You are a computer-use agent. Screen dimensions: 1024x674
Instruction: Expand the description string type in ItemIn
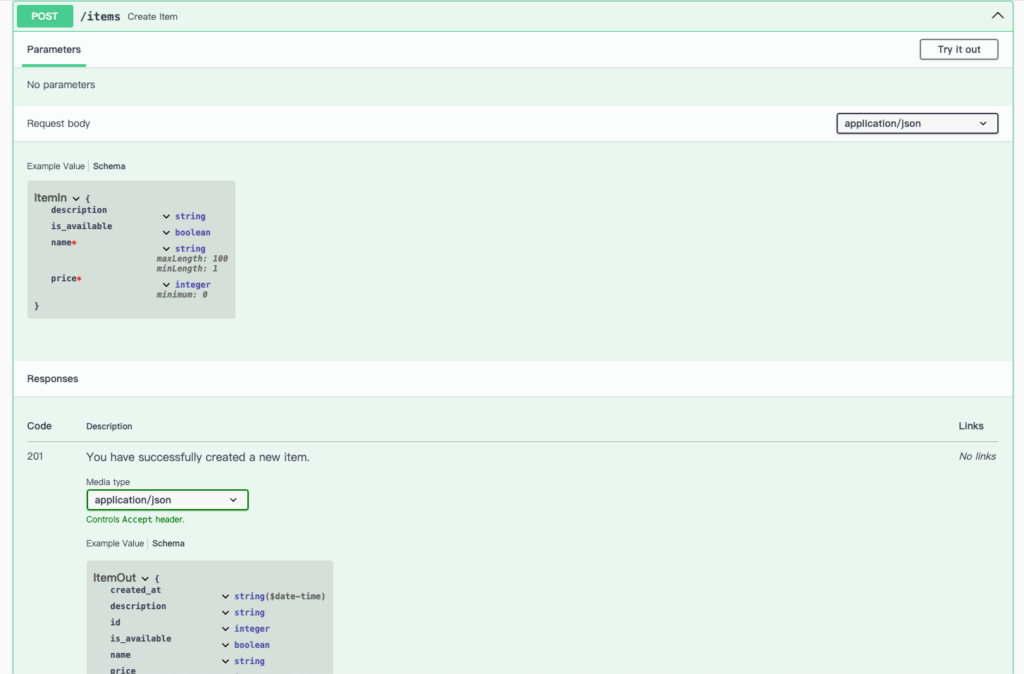click(x=168, y=216)
